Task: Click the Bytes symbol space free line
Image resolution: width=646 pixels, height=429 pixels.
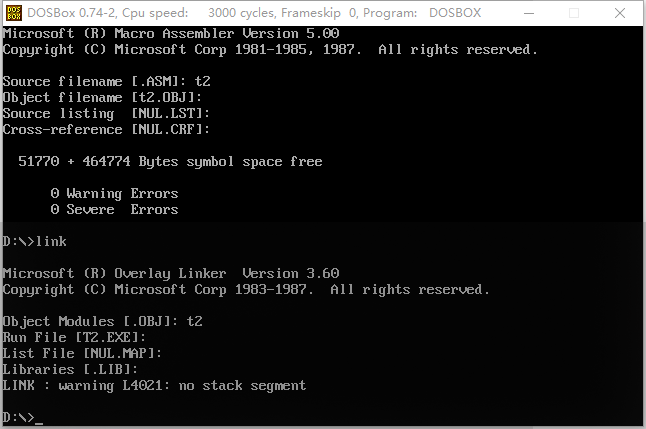Action: [x=170, y=161]
